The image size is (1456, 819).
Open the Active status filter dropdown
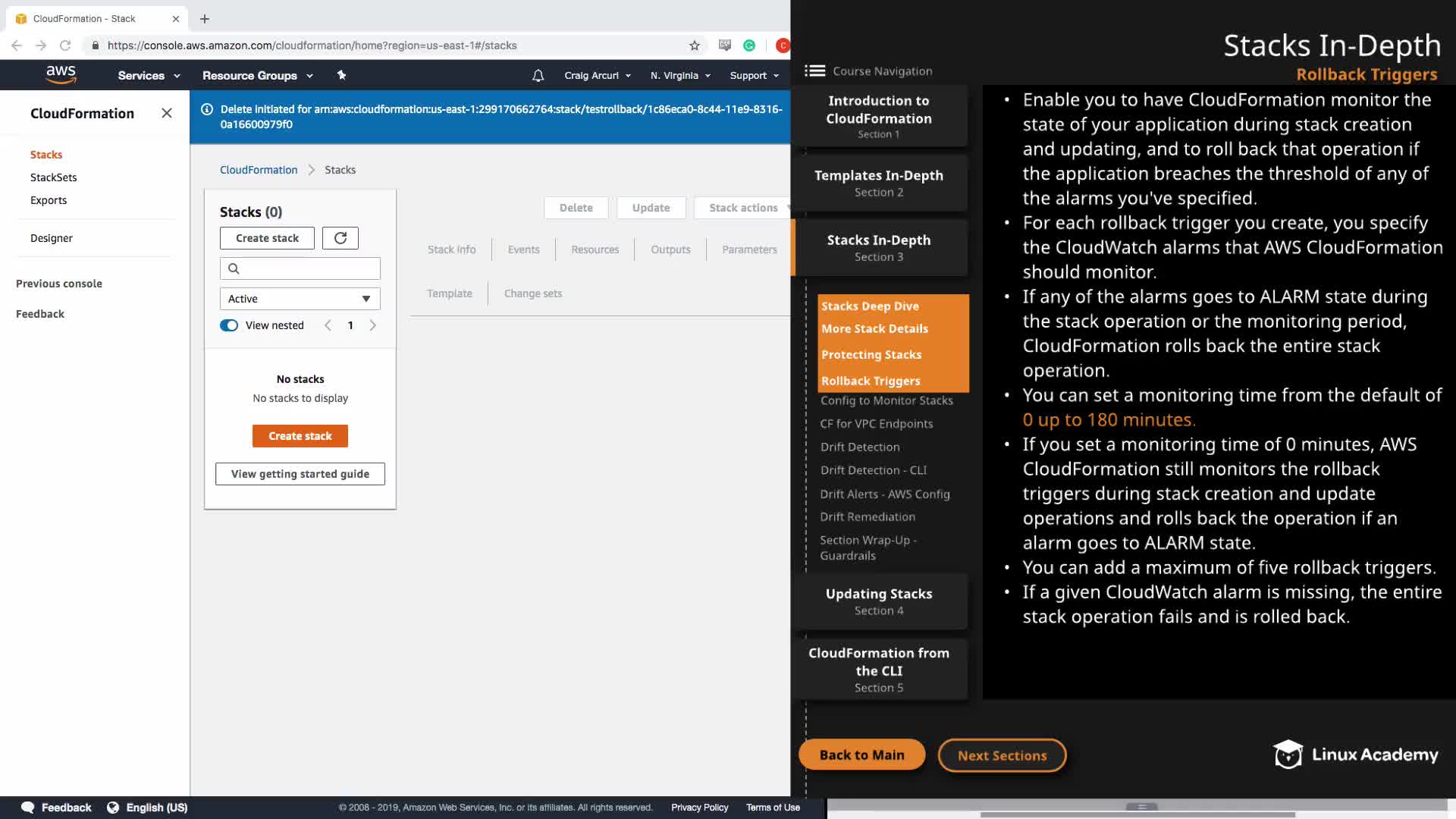point(300,299)
